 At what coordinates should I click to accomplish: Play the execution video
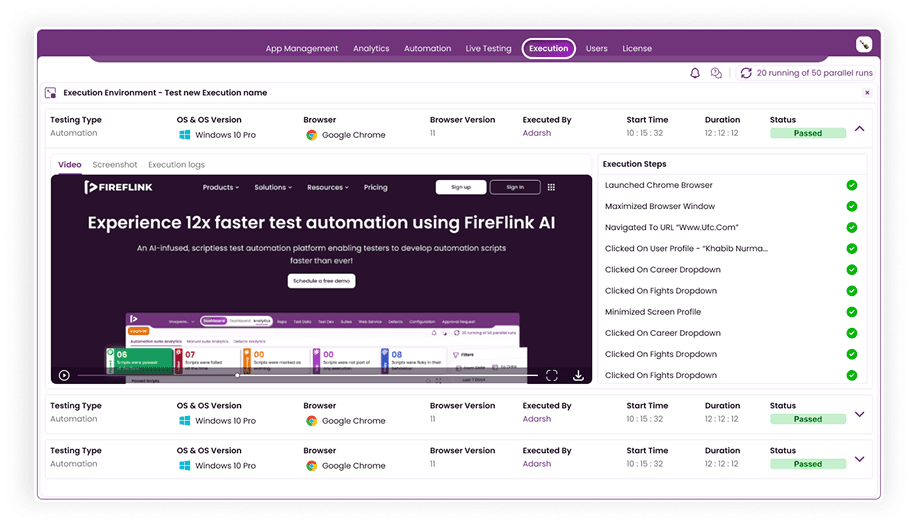click(x=64, y=375)
